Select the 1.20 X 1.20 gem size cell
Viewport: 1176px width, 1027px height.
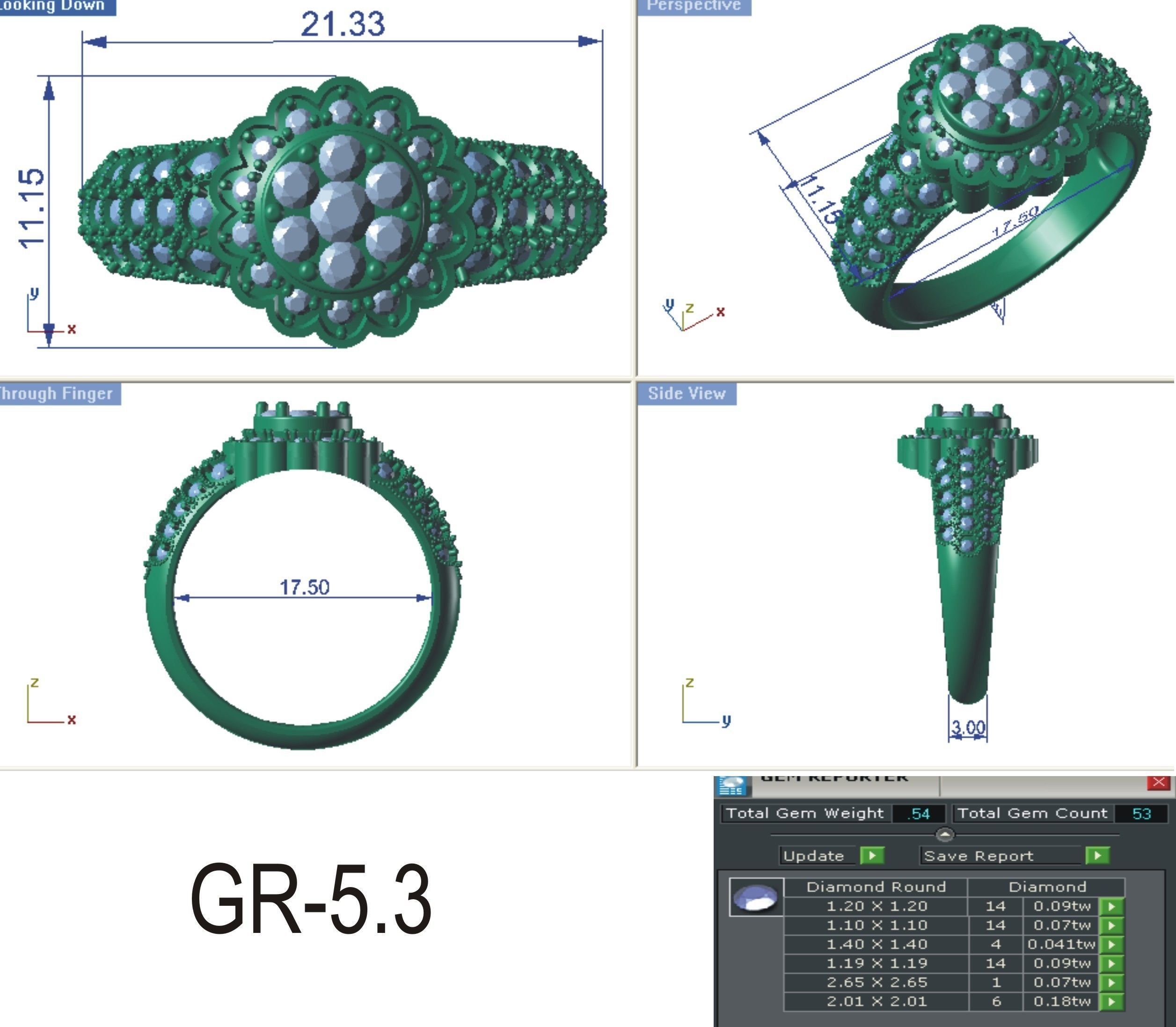877,906
